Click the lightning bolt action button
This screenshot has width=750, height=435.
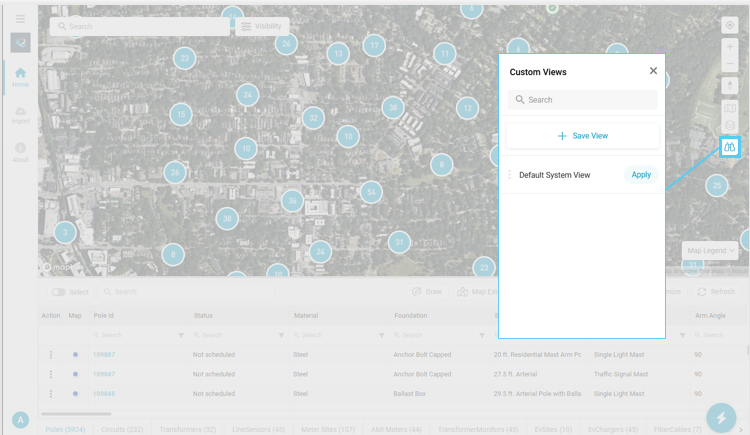tap(721, 418)
